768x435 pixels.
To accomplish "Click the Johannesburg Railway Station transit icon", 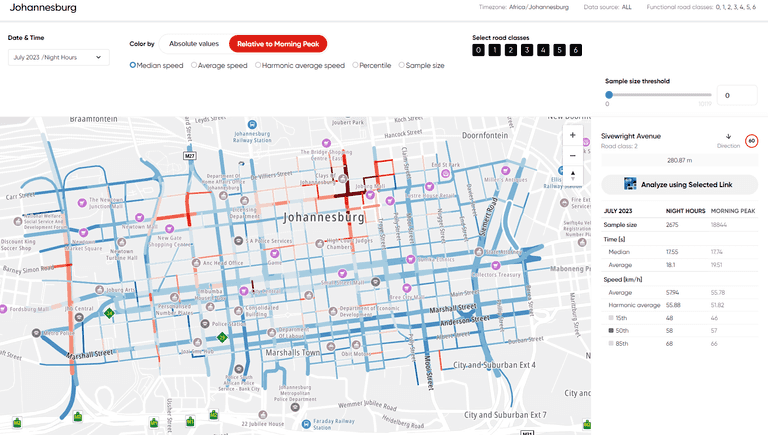I will (253, 128).
